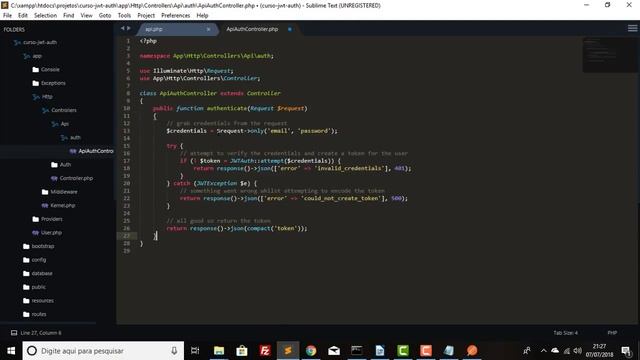
Task: Open the File menu
Action: [7, 16]
